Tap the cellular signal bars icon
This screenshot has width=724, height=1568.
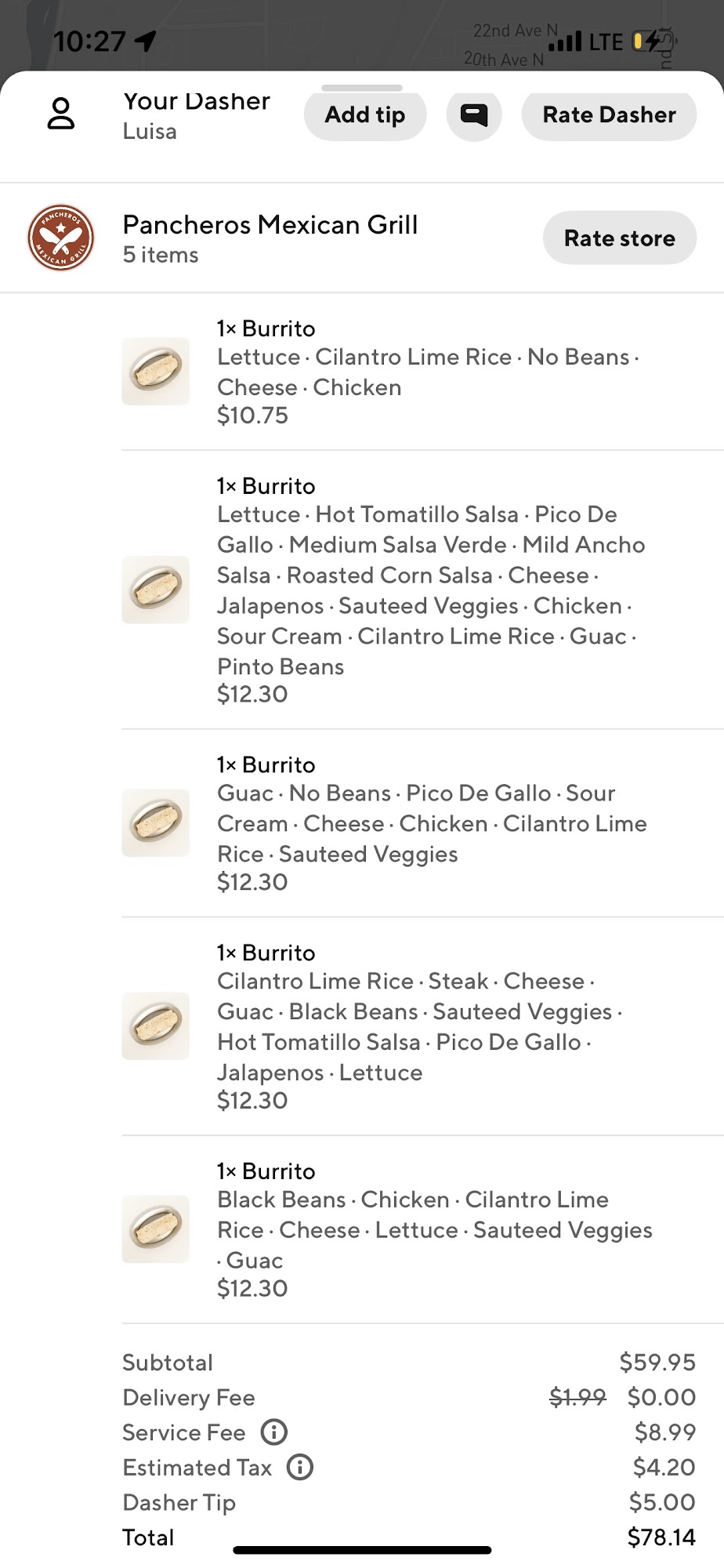(565, 41)
